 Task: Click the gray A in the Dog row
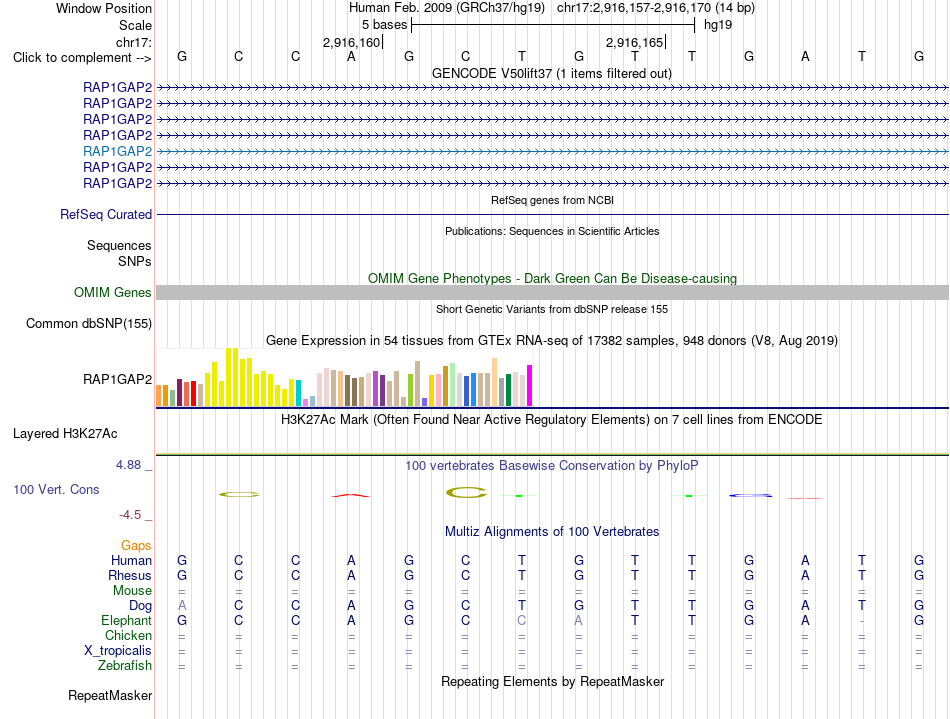point(182,605)
